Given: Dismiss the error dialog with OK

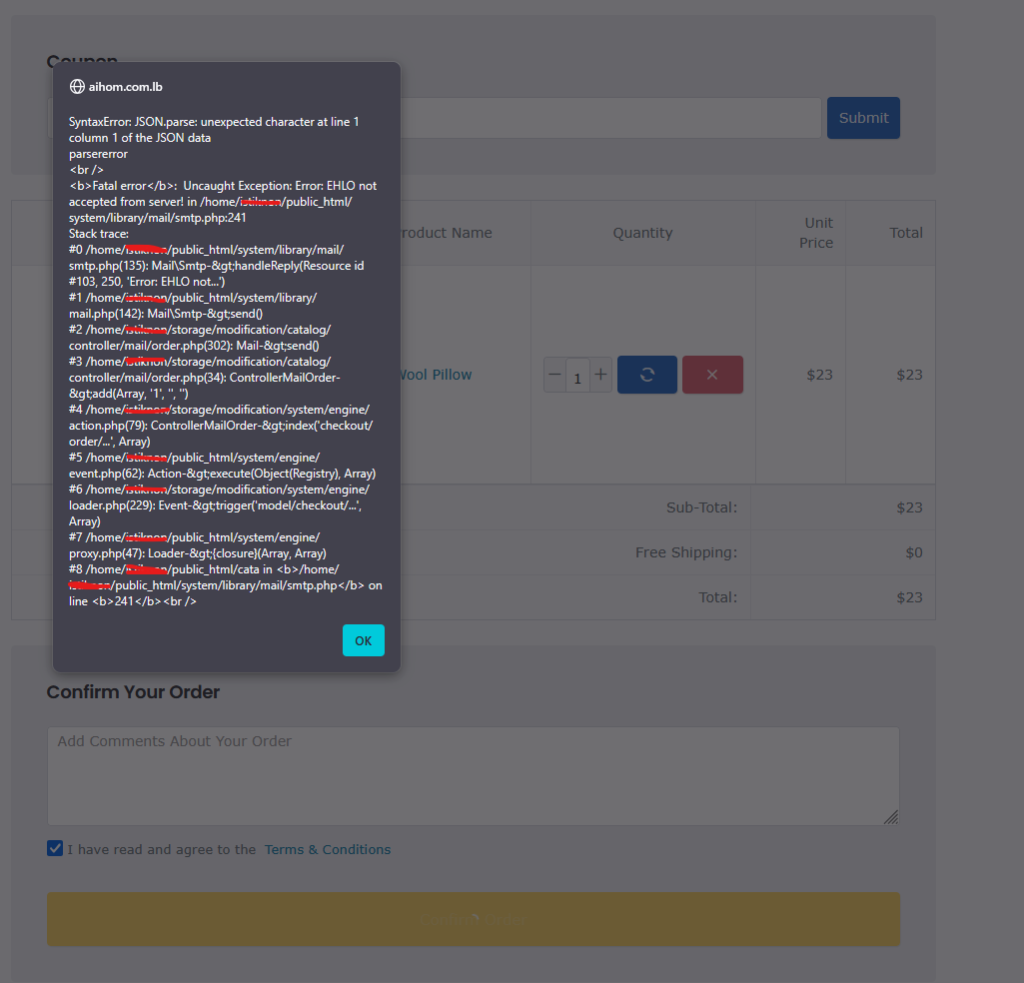Looking at the screenshot, I should pos(363,640).
